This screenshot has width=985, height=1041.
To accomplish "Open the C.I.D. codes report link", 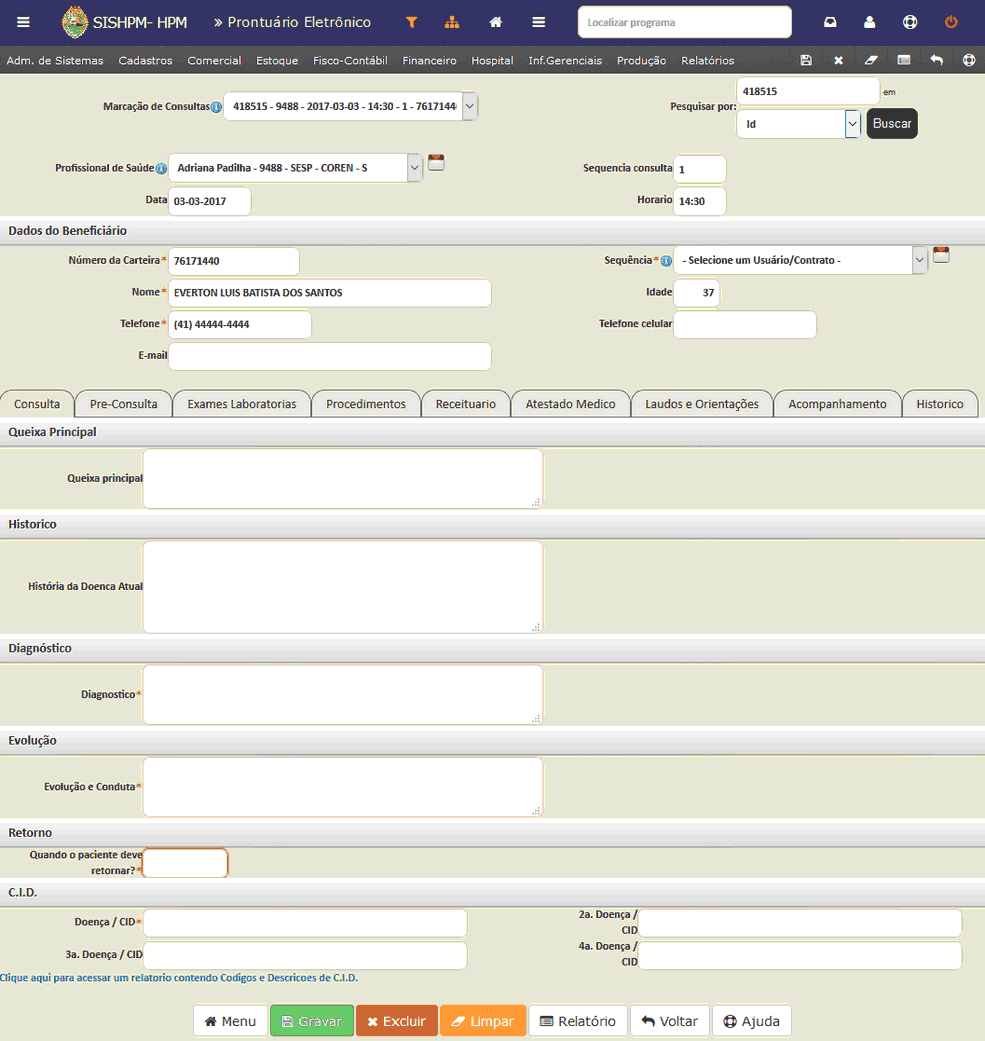I will 179,978.
